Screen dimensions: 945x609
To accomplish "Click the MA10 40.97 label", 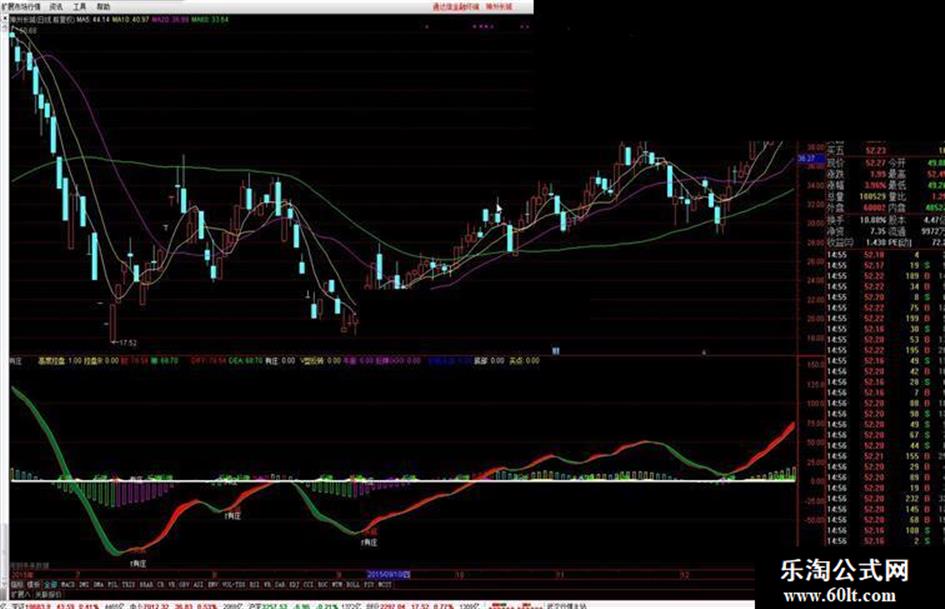I will [131, 19].
